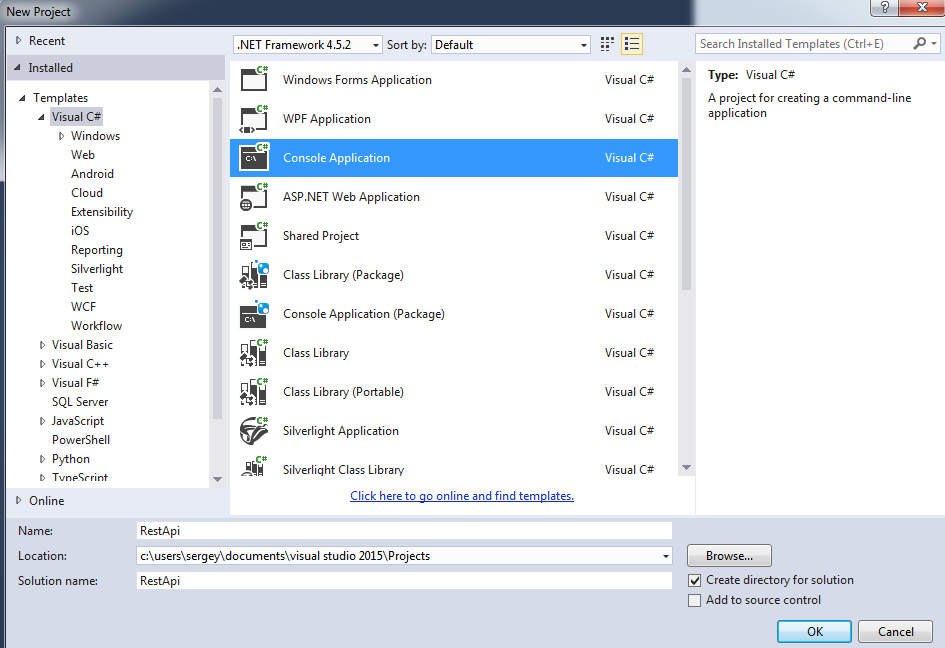Select the Extensibility category
This screenshot has width=945, height=648.
(x=102, y=212)
